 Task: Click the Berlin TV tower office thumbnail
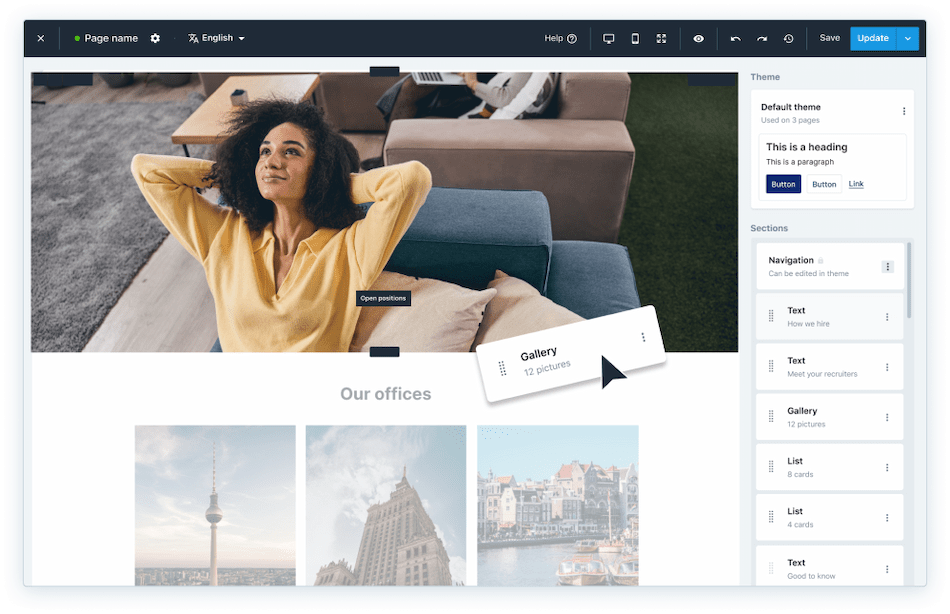[215, 505]
